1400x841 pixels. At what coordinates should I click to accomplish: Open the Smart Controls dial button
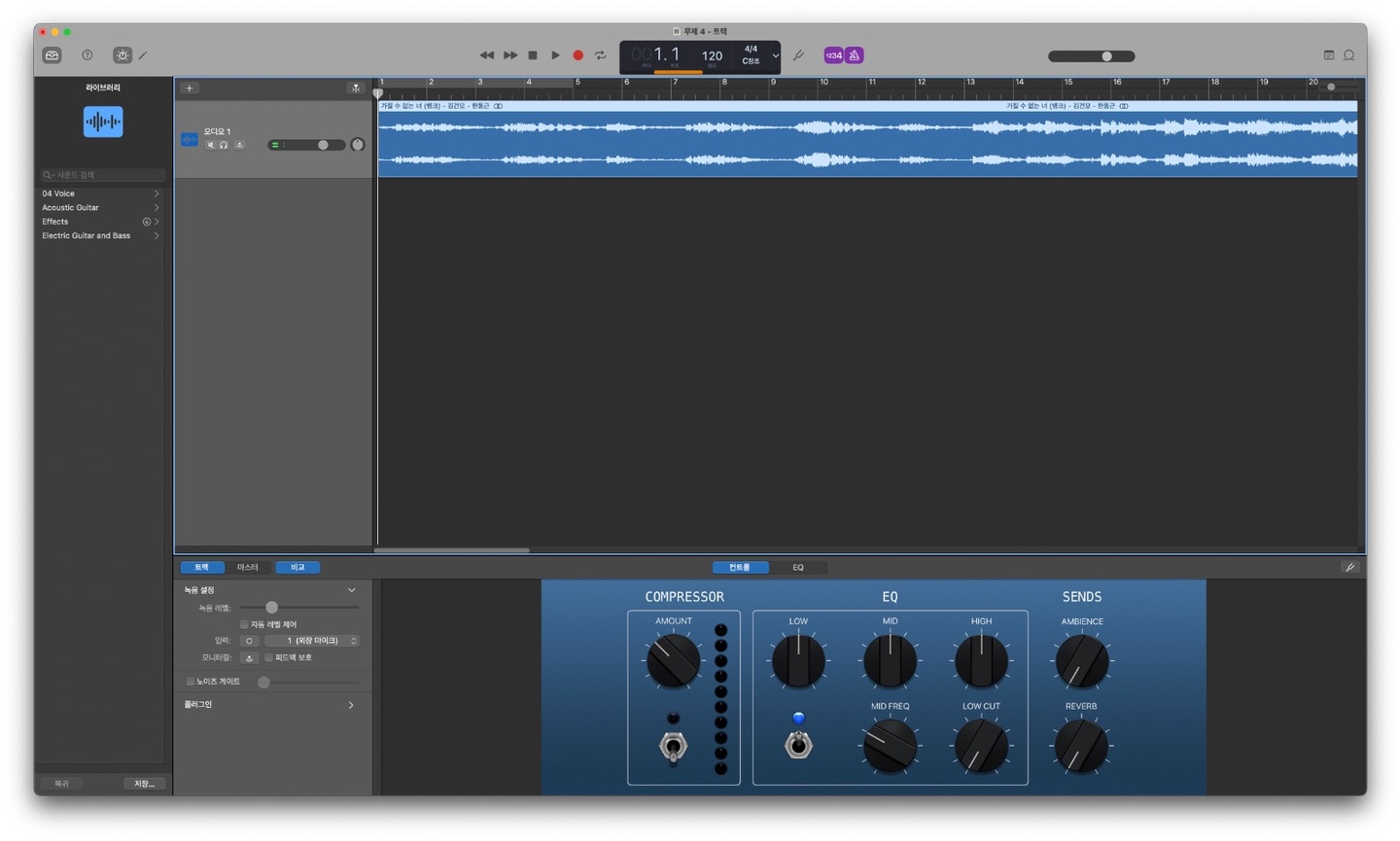pos(122,55)
